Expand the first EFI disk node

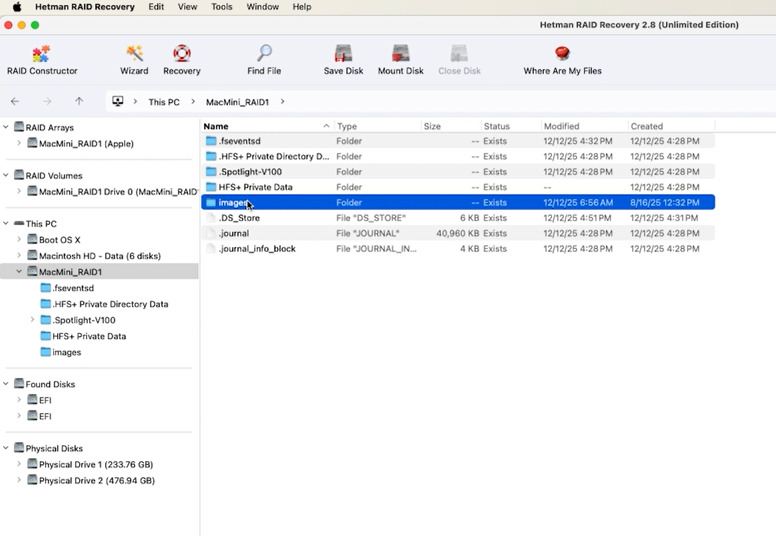coord(19,399)
